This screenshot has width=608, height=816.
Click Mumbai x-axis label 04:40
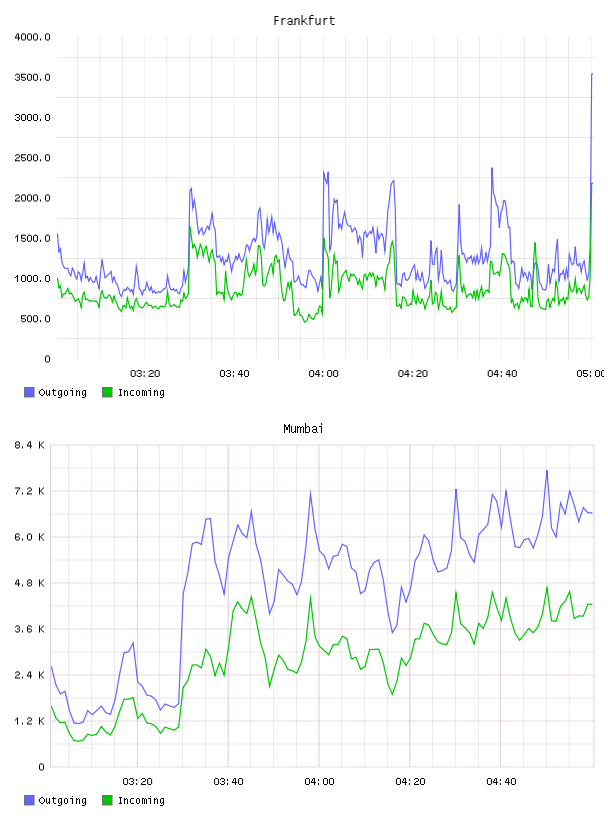(x=501, y=782)
